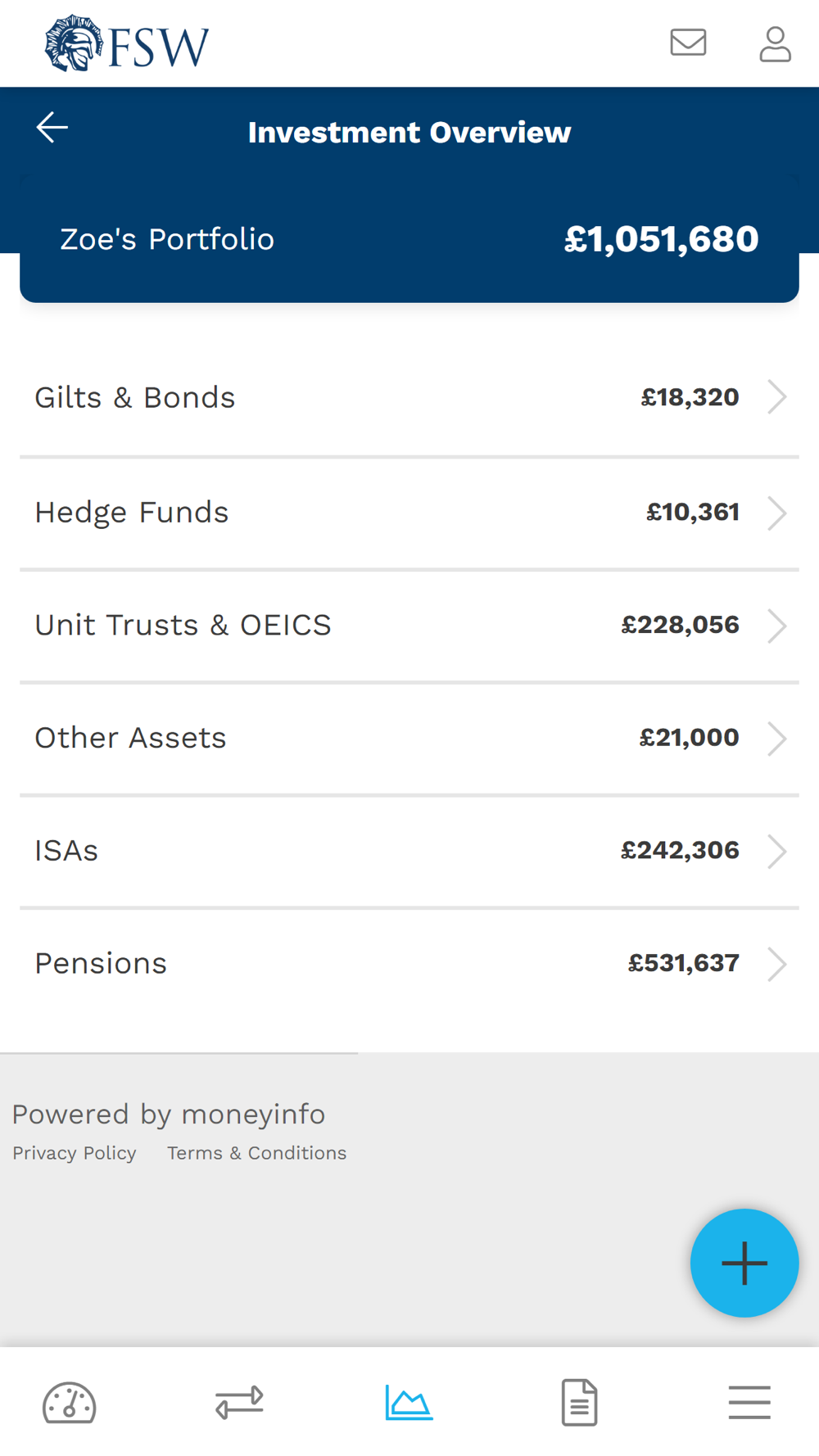This screenshot has width=819, height=1456.
Task: View the £531,637 Pensions amount
Action: (683, 963)
